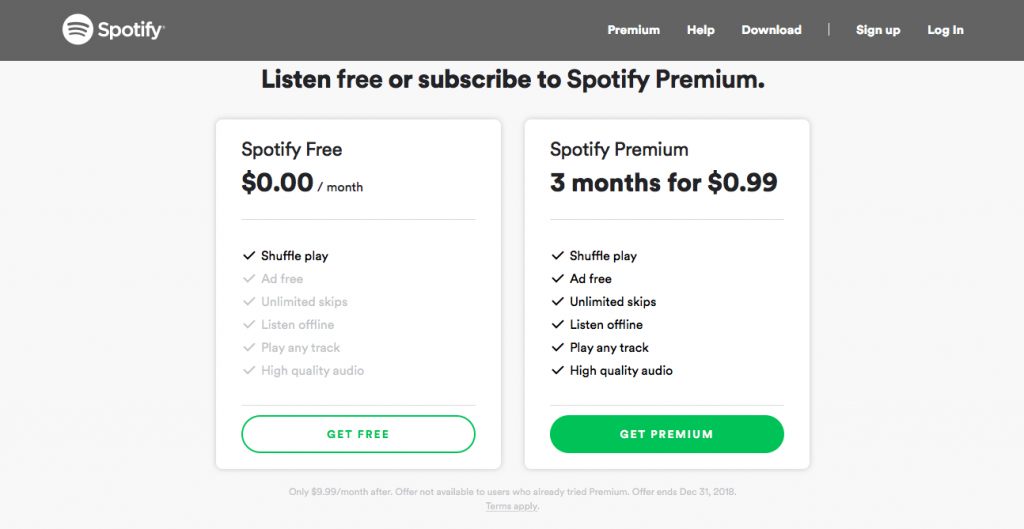Go to Download in the navigation bar

pyautogui.click(x=771, y=30)
